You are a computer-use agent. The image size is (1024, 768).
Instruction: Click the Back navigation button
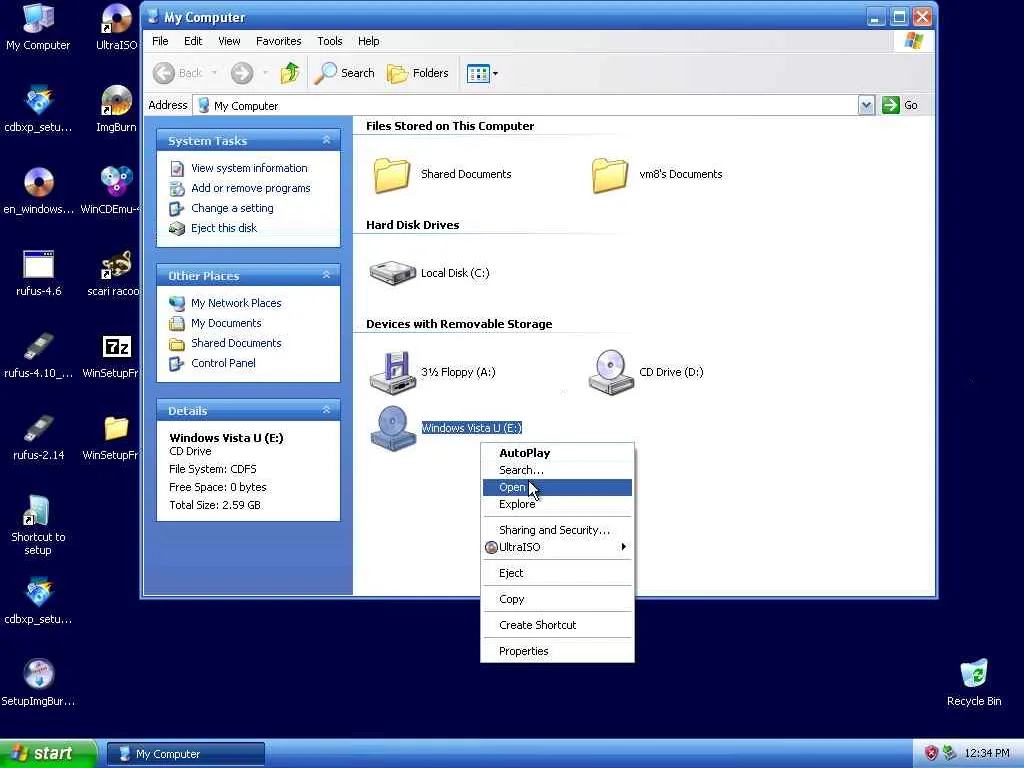178,73
